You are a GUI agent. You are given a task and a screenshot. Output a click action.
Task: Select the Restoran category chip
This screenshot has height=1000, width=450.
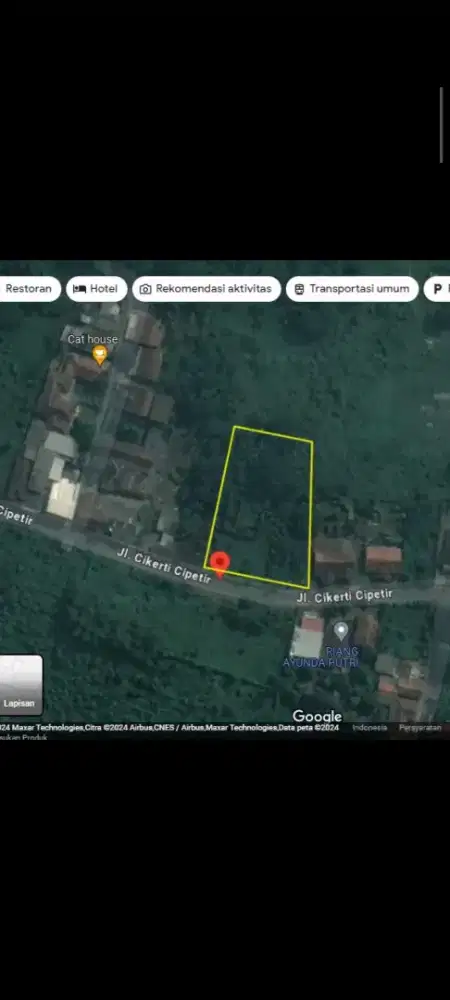click(29, 288)
